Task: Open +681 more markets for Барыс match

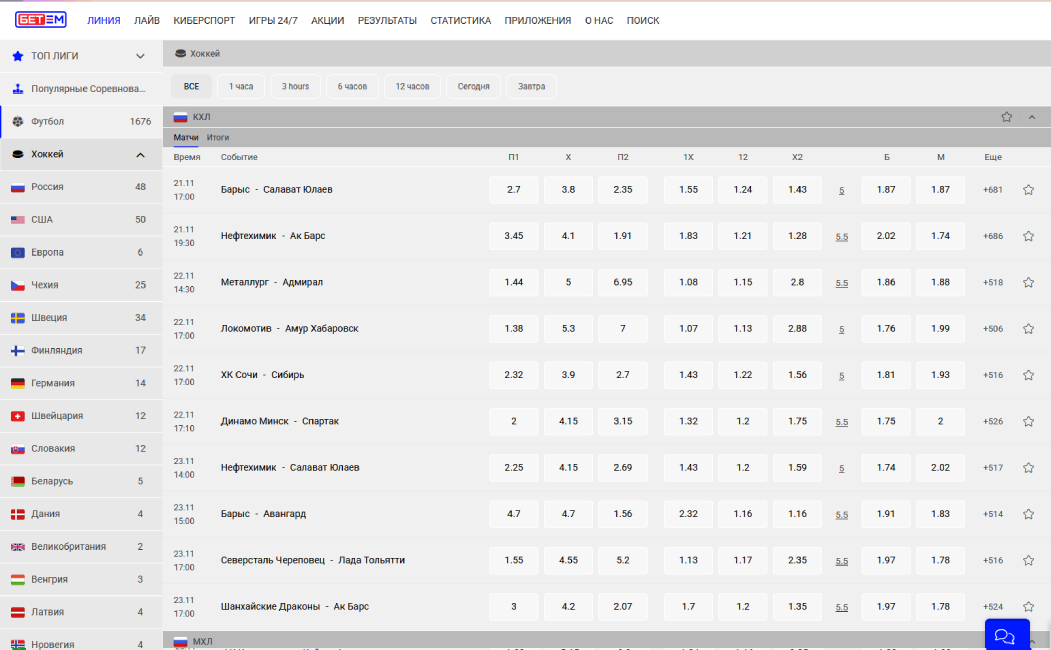Action: [992, 190]
